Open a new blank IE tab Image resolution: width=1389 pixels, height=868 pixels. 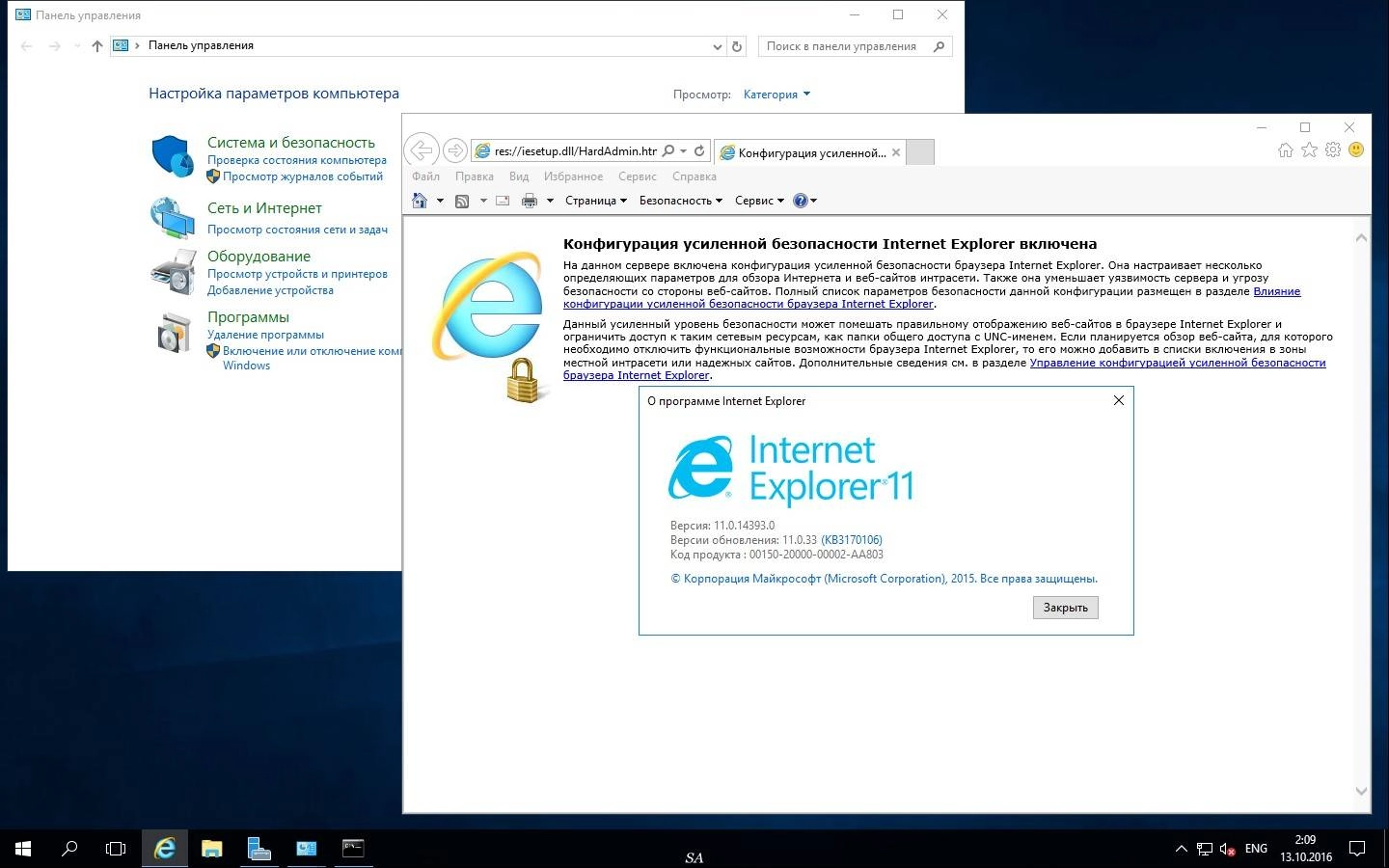pos(920,152)
